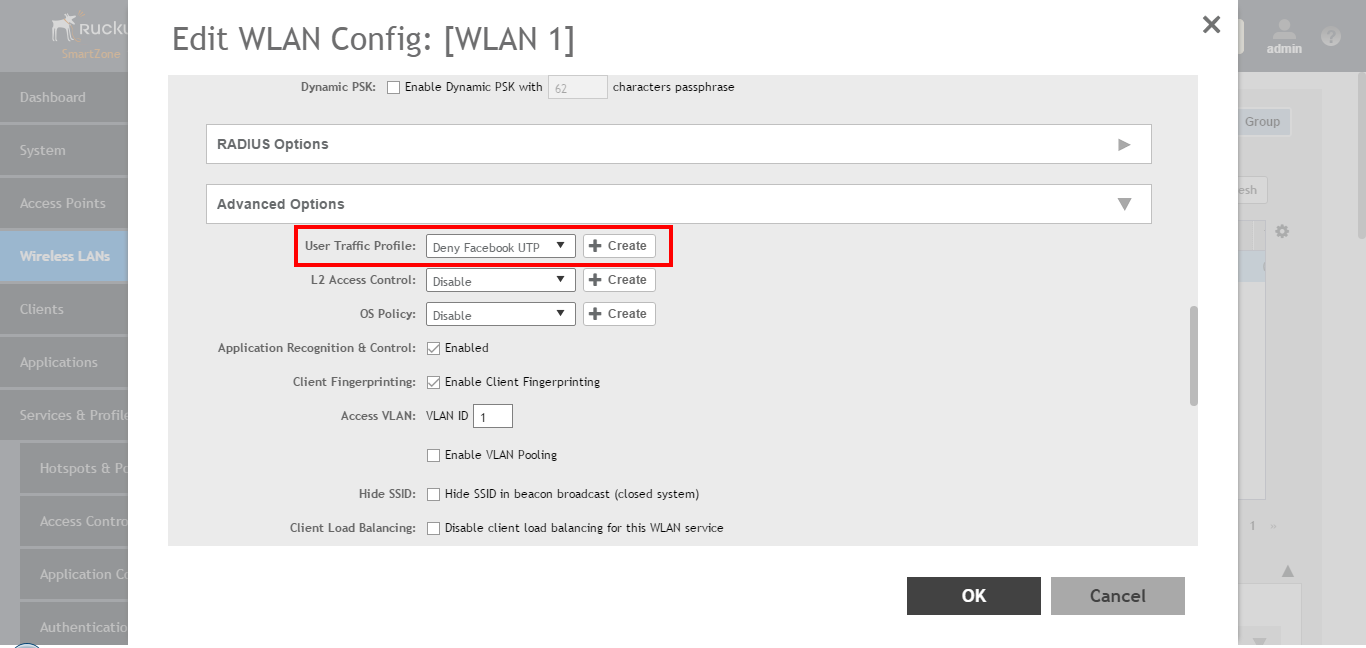
Task: Uncheck Application Recognition & Control Enabled
Action: (434, 348)
